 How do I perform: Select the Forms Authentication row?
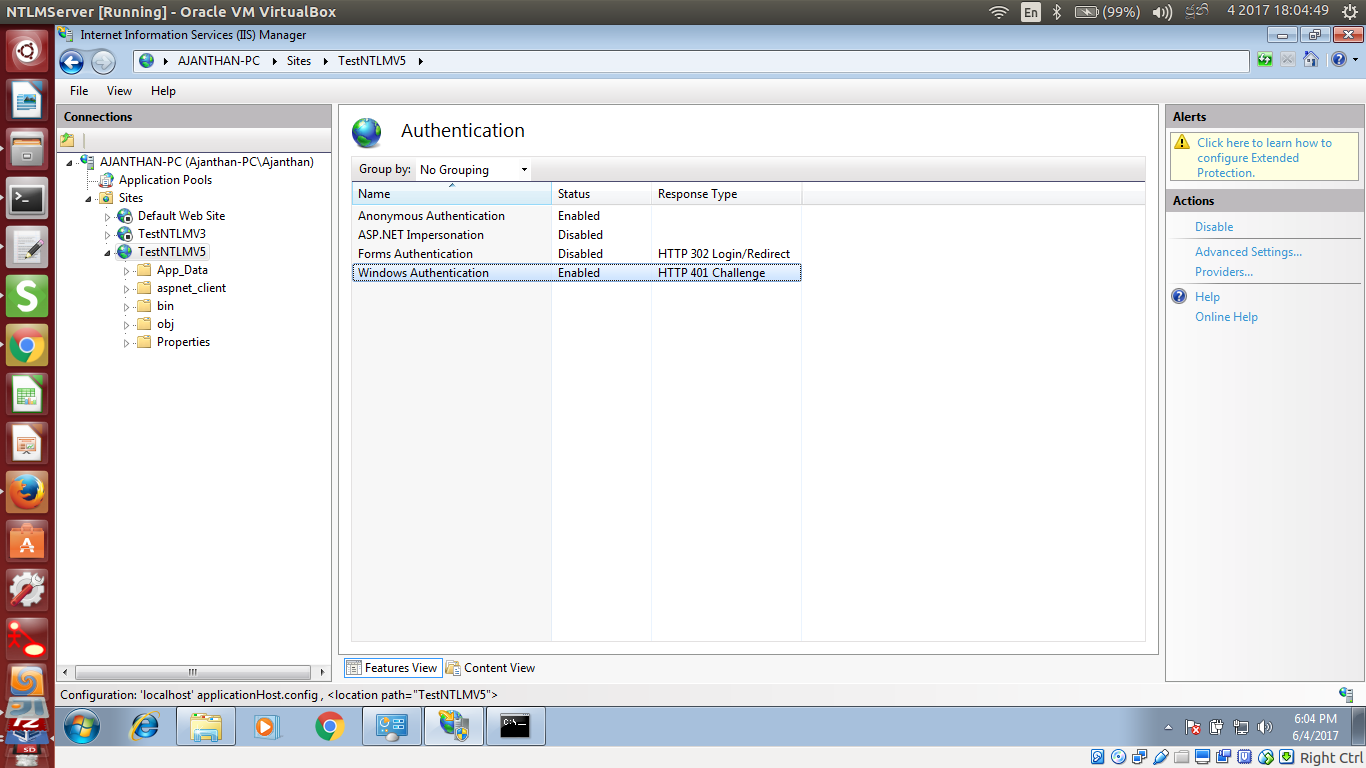coord(576,254)
